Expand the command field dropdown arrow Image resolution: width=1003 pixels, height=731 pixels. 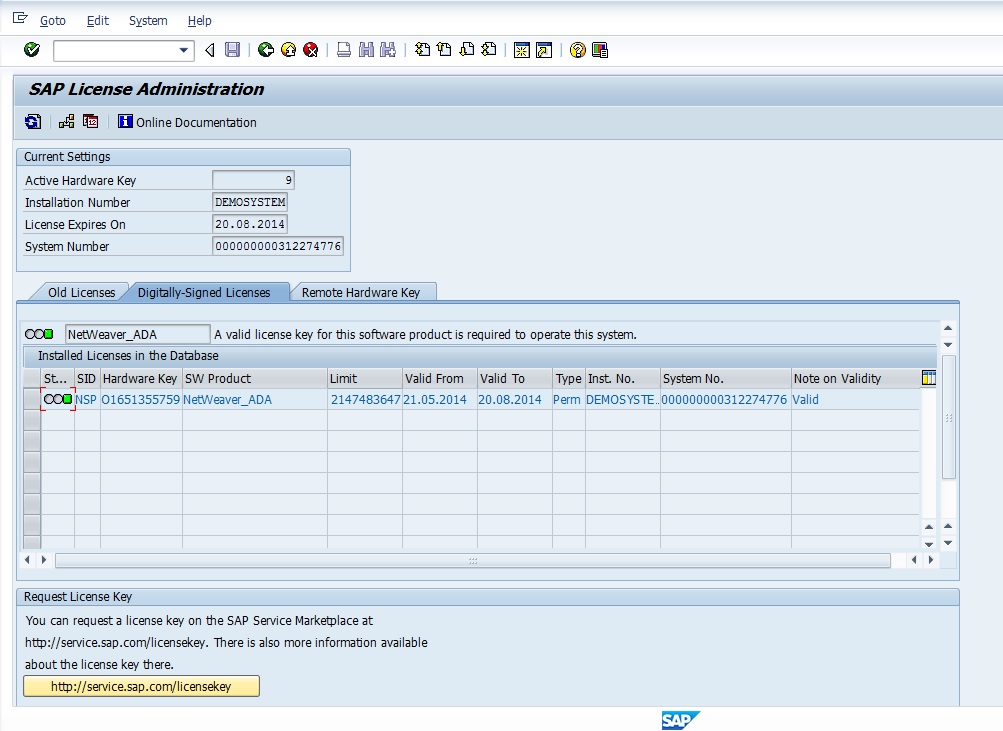coord(184,50)
